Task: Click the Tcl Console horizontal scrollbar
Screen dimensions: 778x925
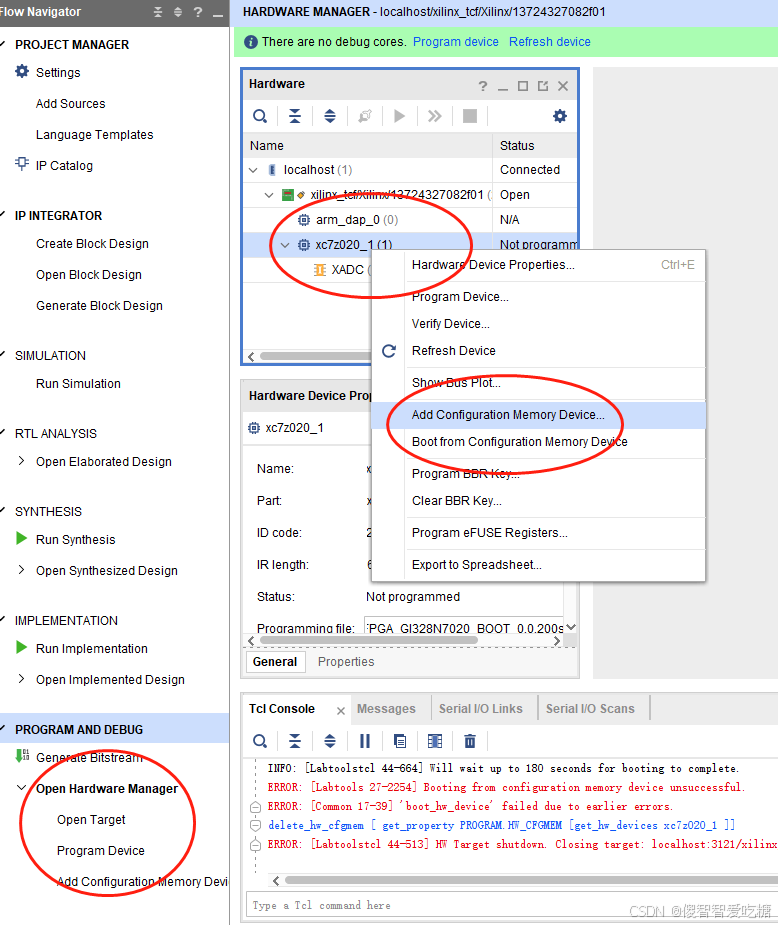Action: [x=531, y=880]
